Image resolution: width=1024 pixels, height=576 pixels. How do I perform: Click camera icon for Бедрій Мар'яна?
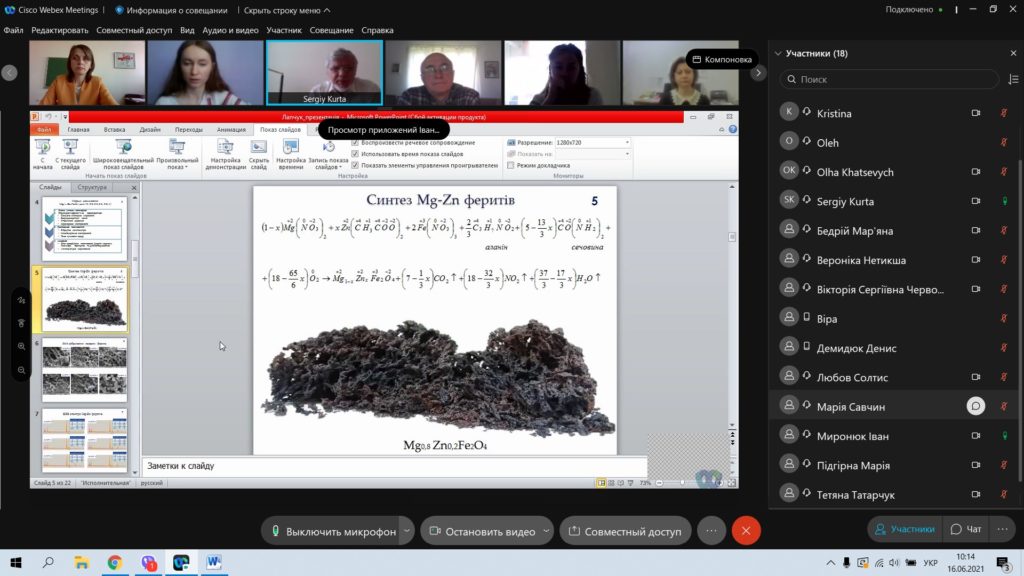click(975, 231)
